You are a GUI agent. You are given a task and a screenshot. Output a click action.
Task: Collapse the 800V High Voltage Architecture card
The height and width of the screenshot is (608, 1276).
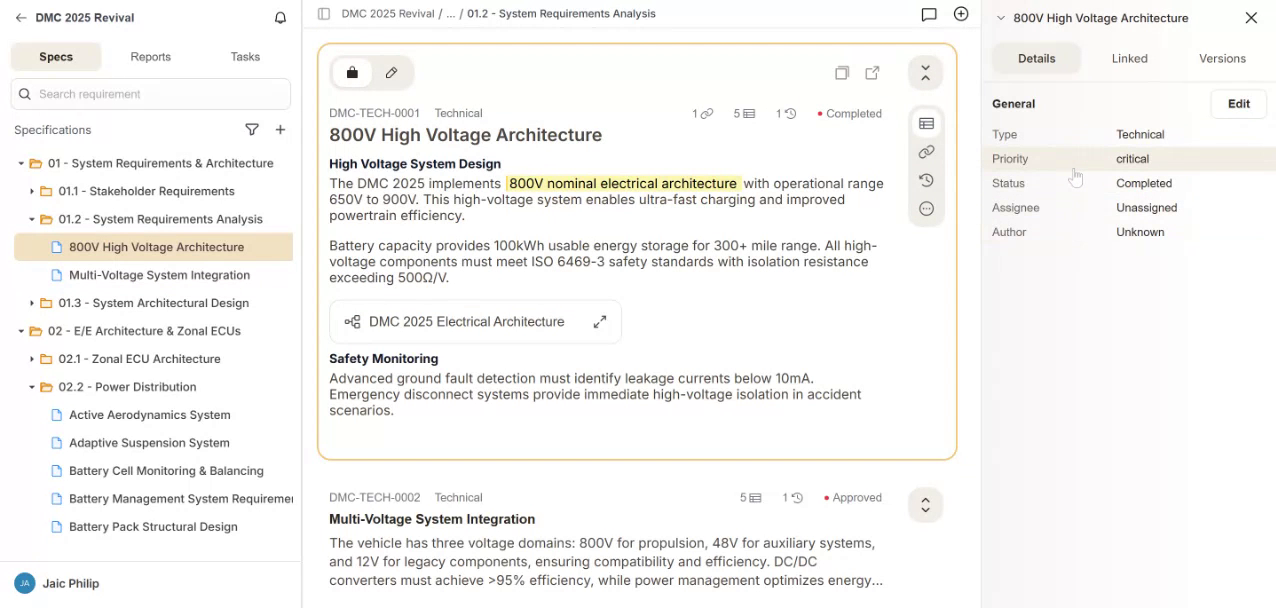(925, 73)
